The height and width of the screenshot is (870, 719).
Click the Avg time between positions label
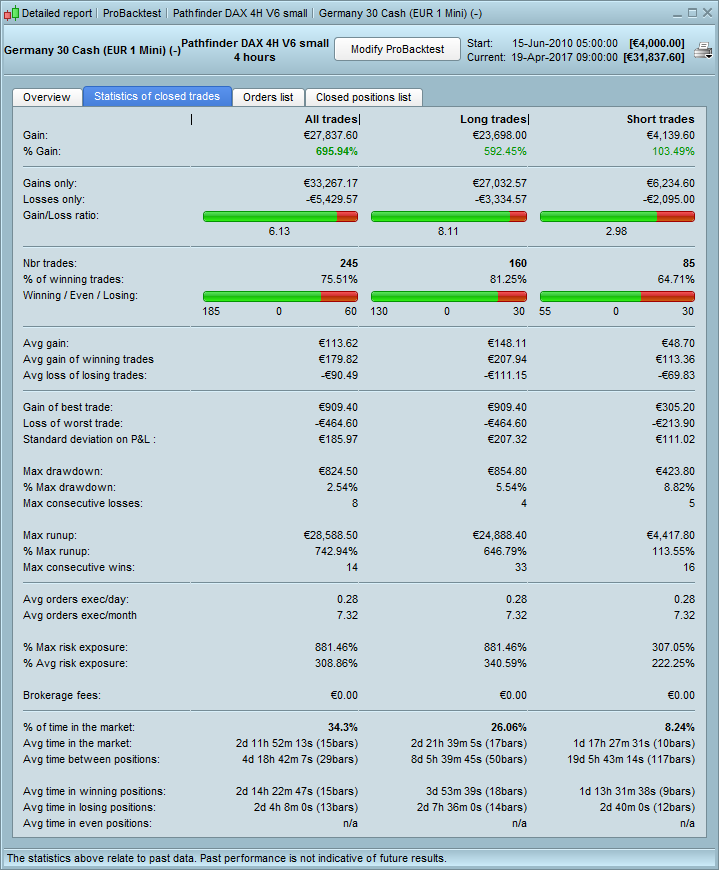point(91,759)
